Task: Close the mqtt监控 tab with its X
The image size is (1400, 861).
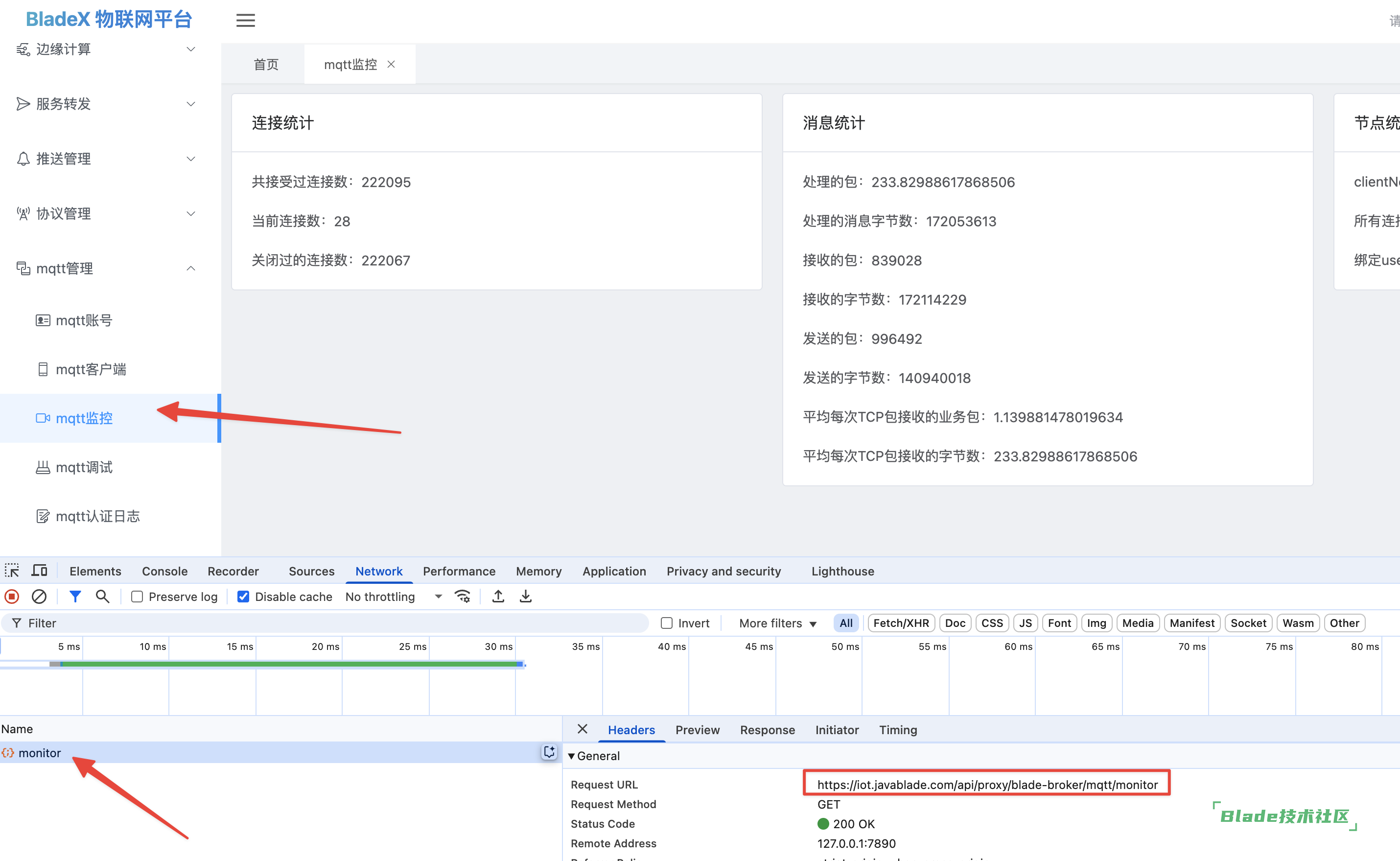Action: (x=391, y=64)
